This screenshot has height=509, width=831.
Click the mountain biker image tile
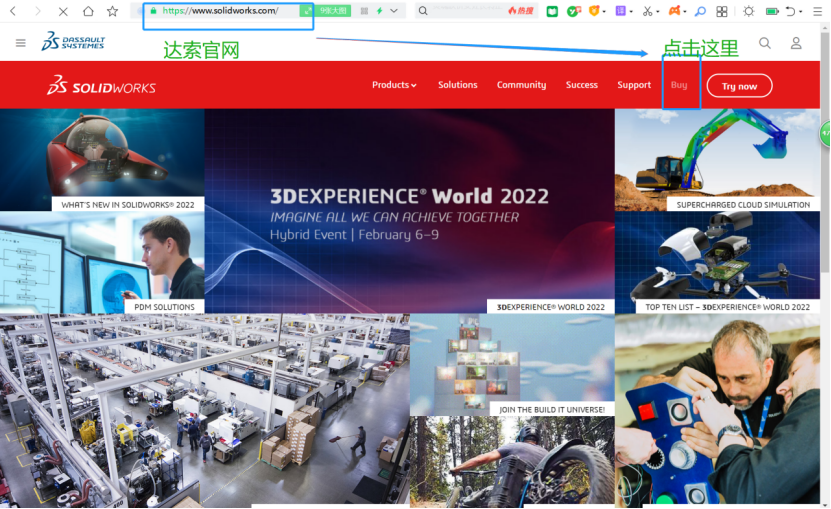512,460
